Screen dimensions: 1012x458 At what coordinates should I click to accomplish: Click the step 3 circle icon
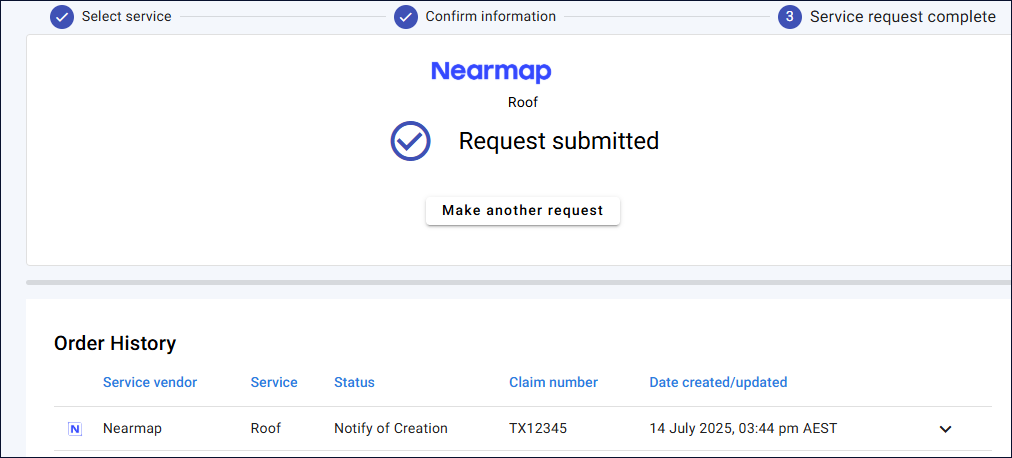click(790, 17)
